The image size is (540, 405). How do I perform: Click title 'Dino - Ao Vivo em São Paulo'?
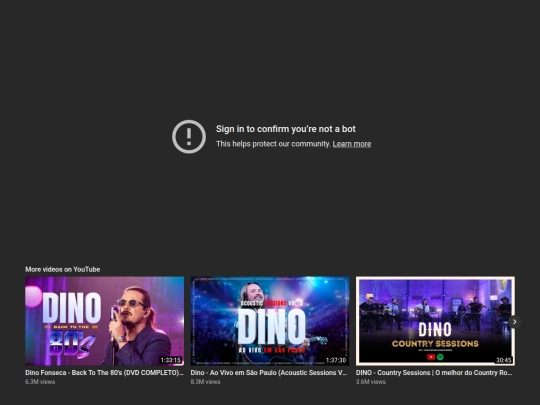pyautogui.click(x=269, y=373)
